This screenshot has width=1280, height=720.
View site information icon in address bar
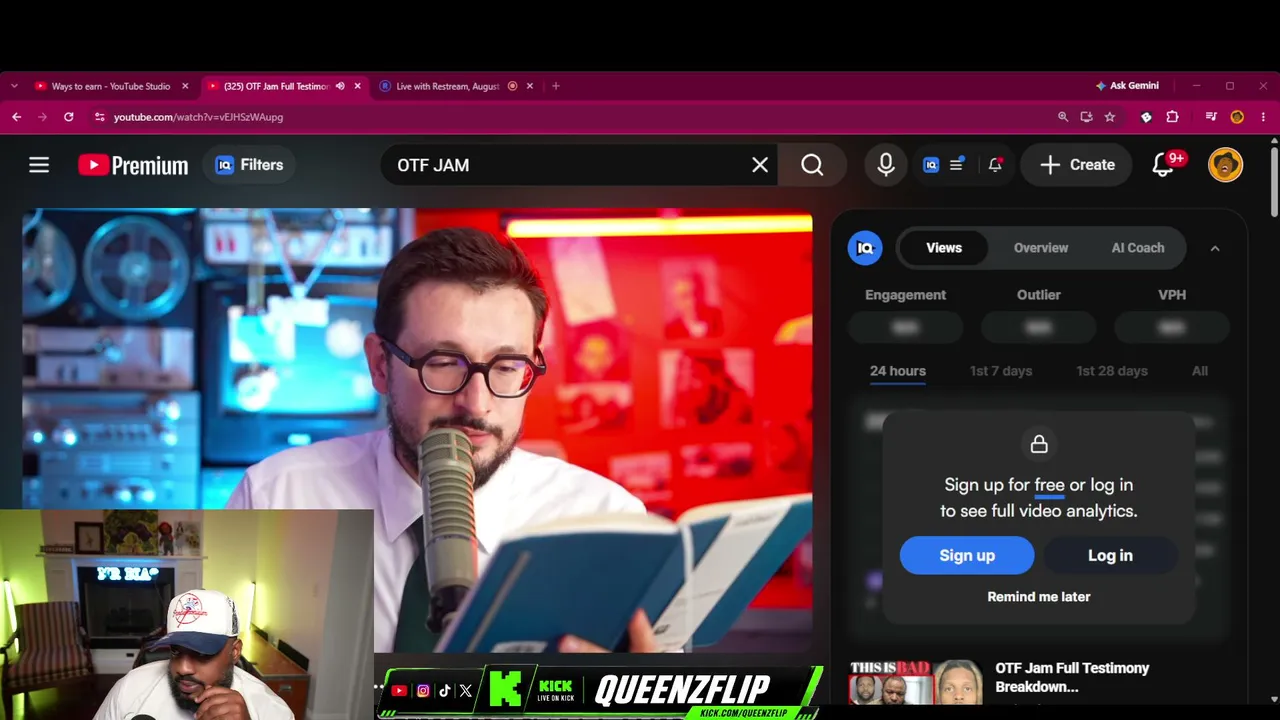(x=99, y=117)
